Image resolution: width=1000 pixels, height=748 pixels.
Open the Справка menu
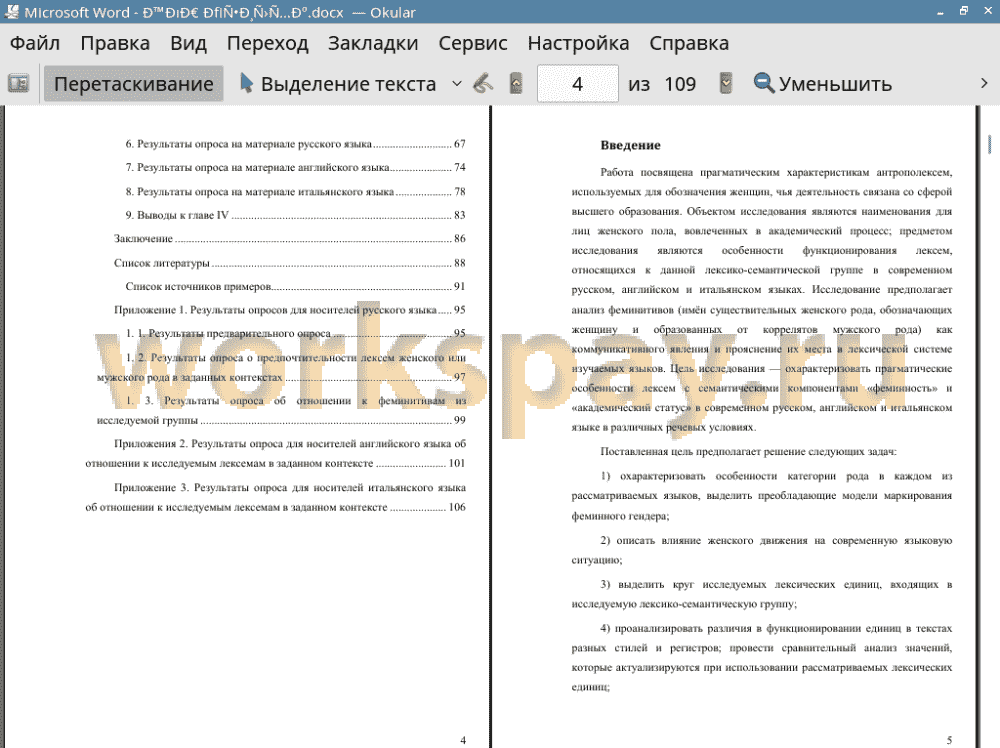[x=689, y=43]
